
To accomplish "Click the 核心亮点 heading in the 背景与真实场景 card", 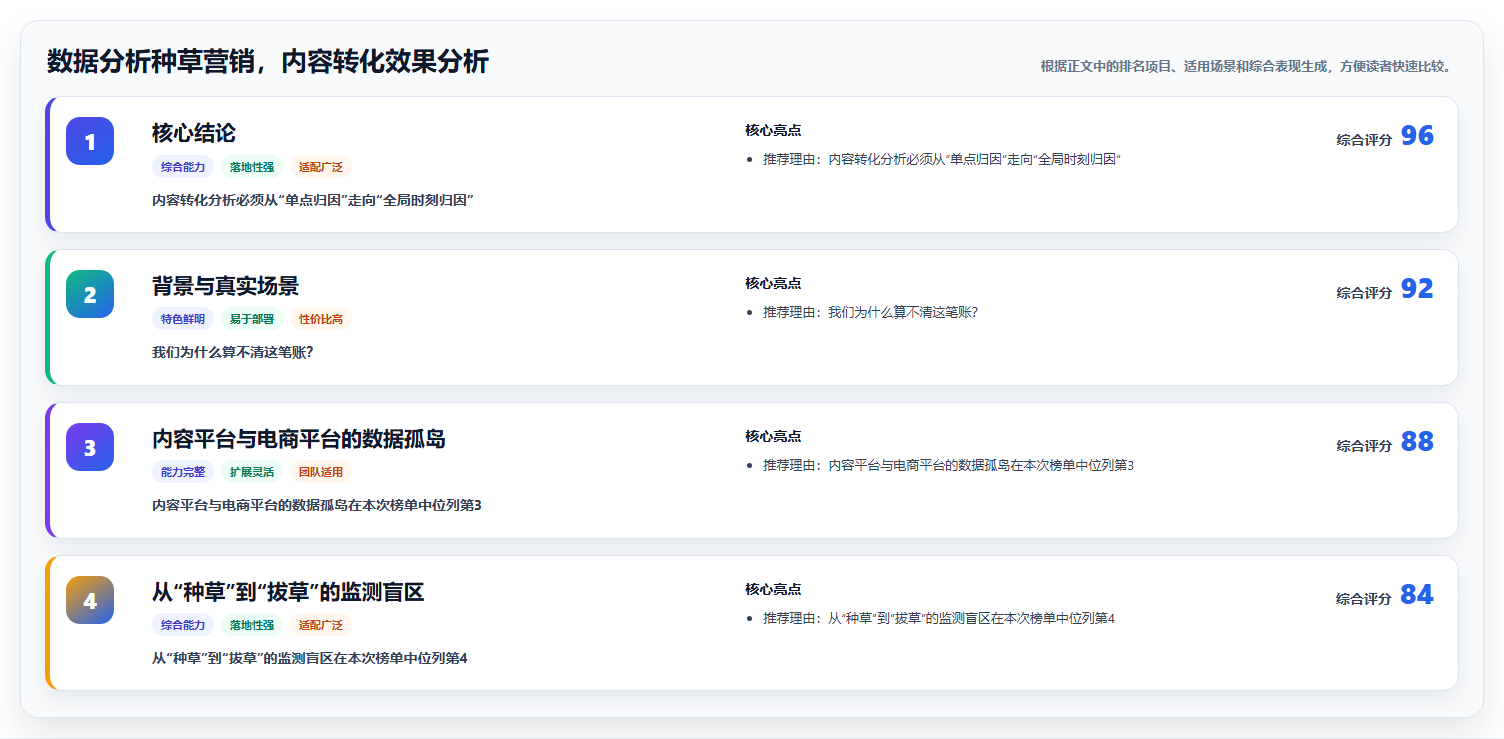I will (x=773, y=284).
